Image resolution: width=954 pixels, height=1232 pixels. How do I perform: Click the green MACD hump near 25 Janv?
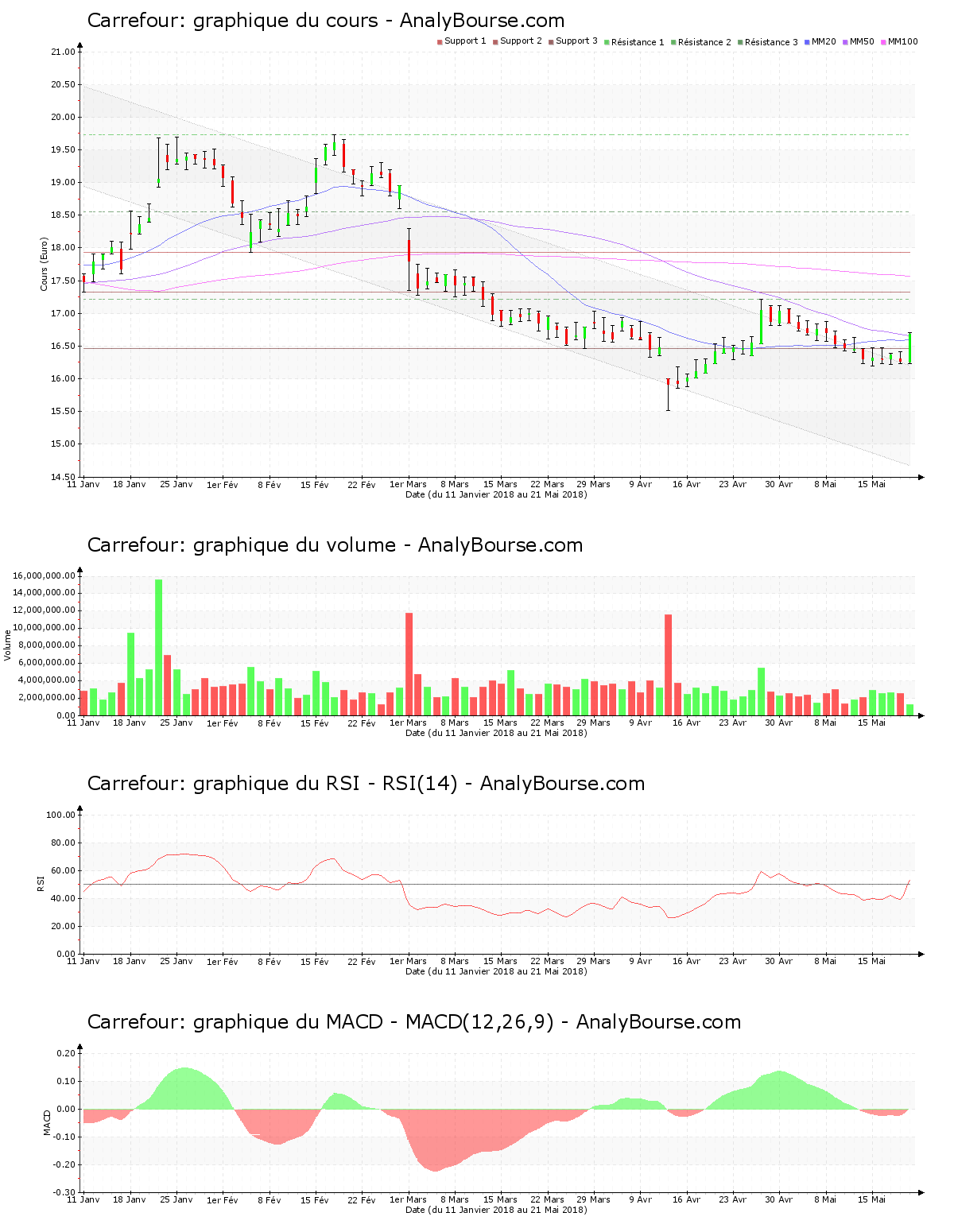[x=184, y=1089]
